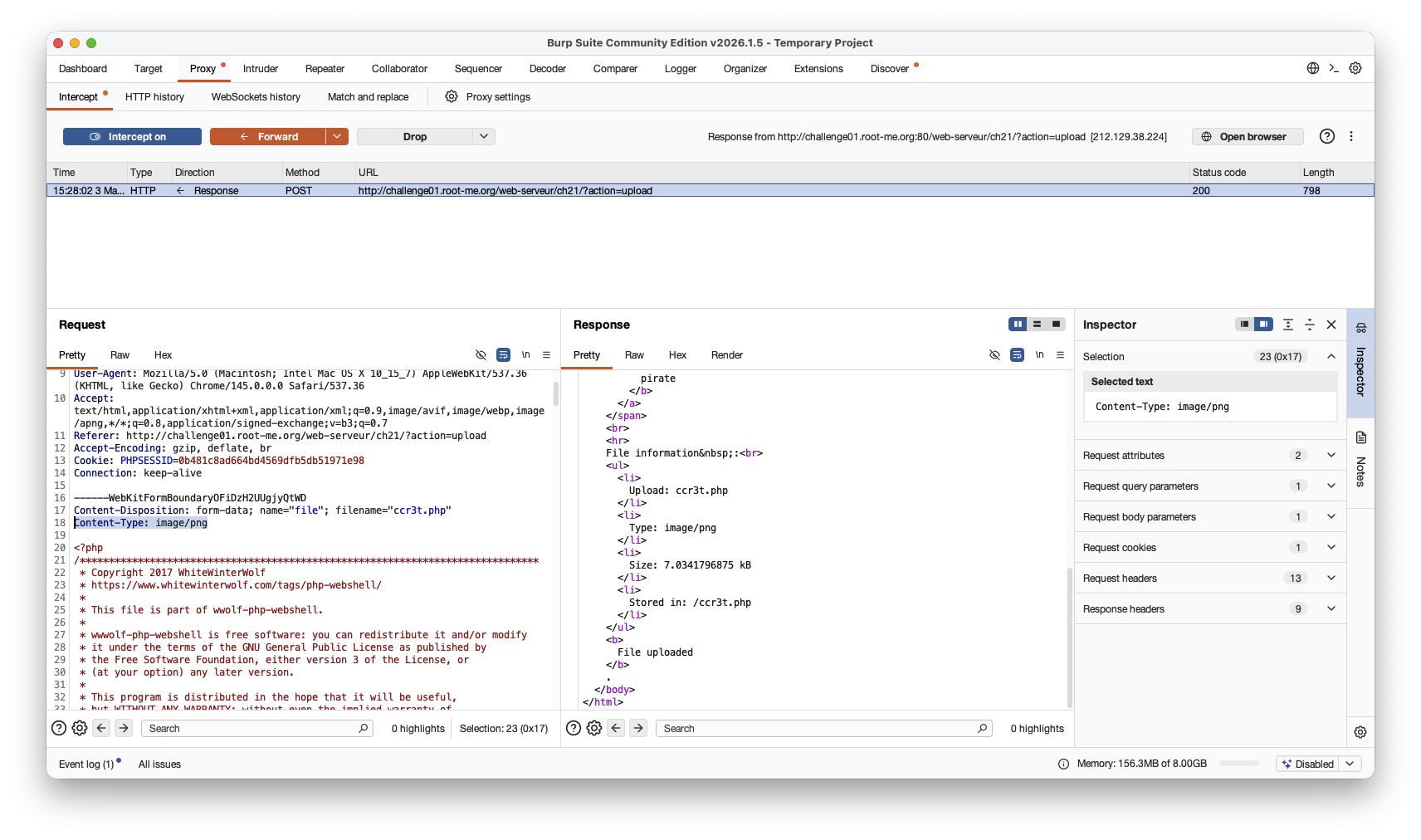Drop the intercepted message

coord(414,136)
